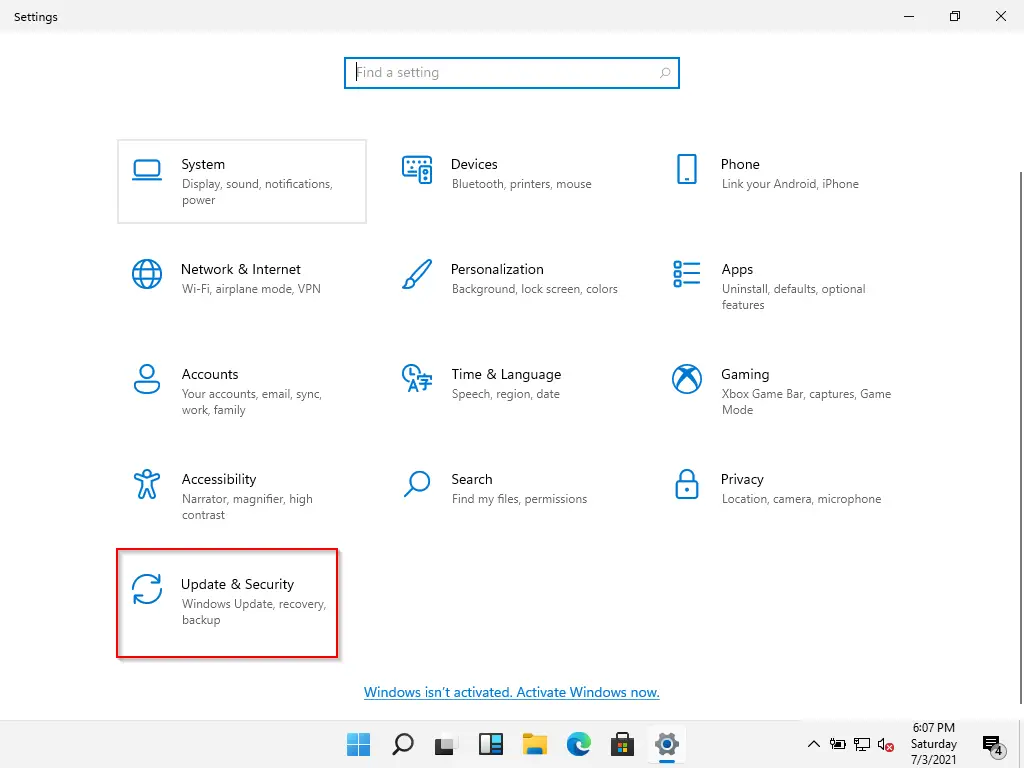Click the Gaming title
The width and height of the screenshot is (1024, 768).
coord(745,374)
